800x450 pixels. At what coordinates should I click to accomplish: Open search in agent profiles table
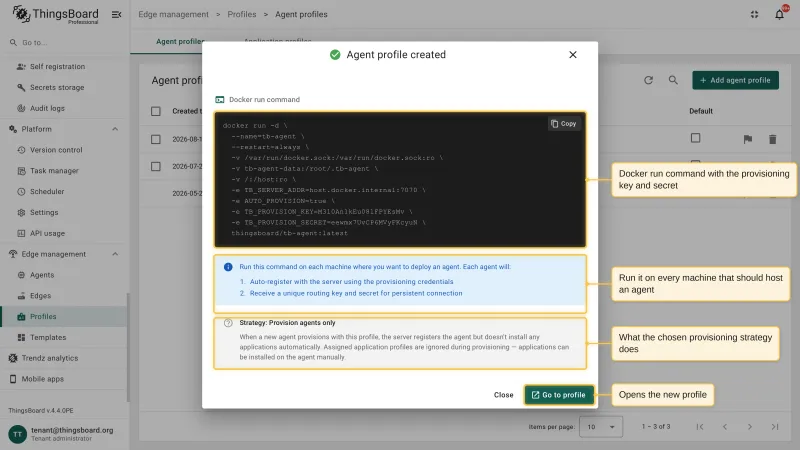(673, 80)
